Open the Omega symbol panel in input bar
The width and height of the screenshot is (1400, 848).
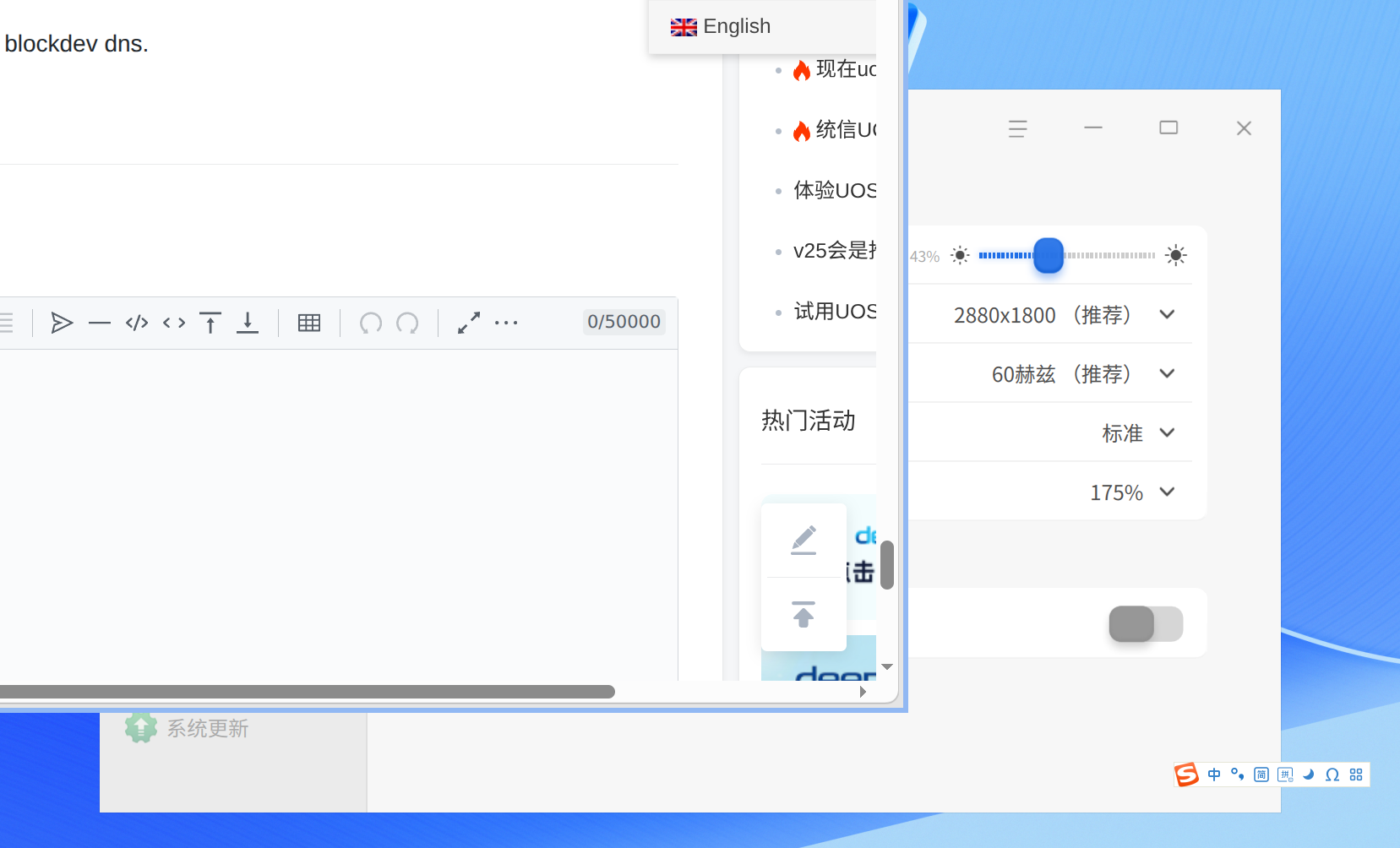1332,775
